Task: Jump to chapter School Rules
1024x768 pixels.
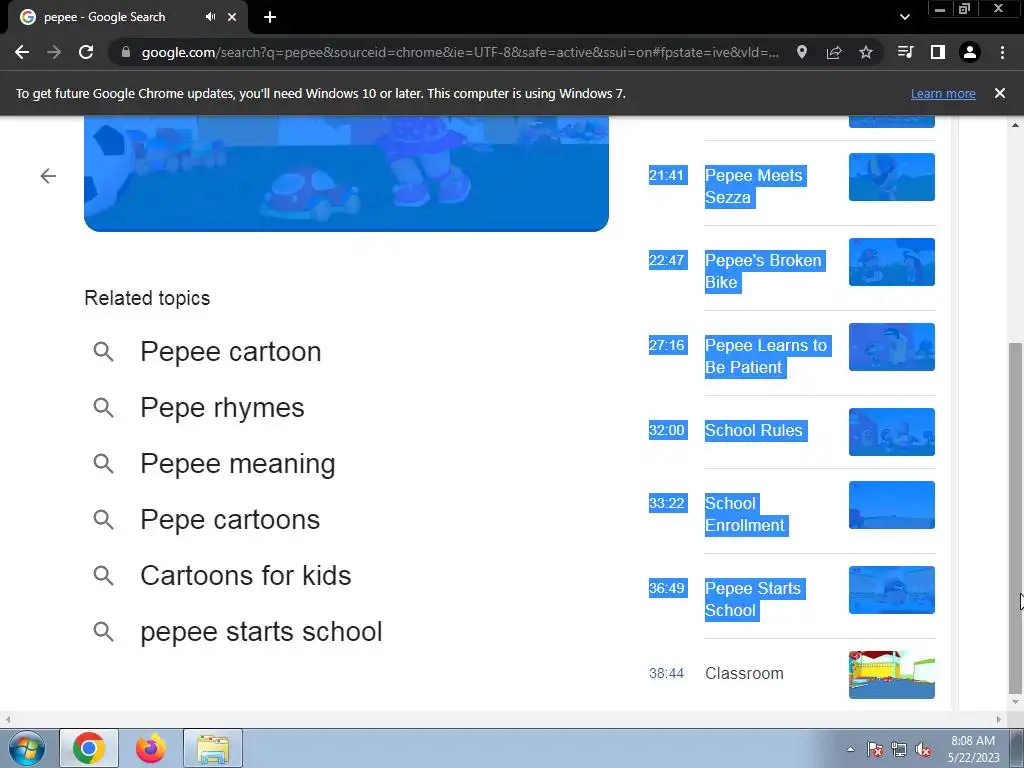Action: 756,430
